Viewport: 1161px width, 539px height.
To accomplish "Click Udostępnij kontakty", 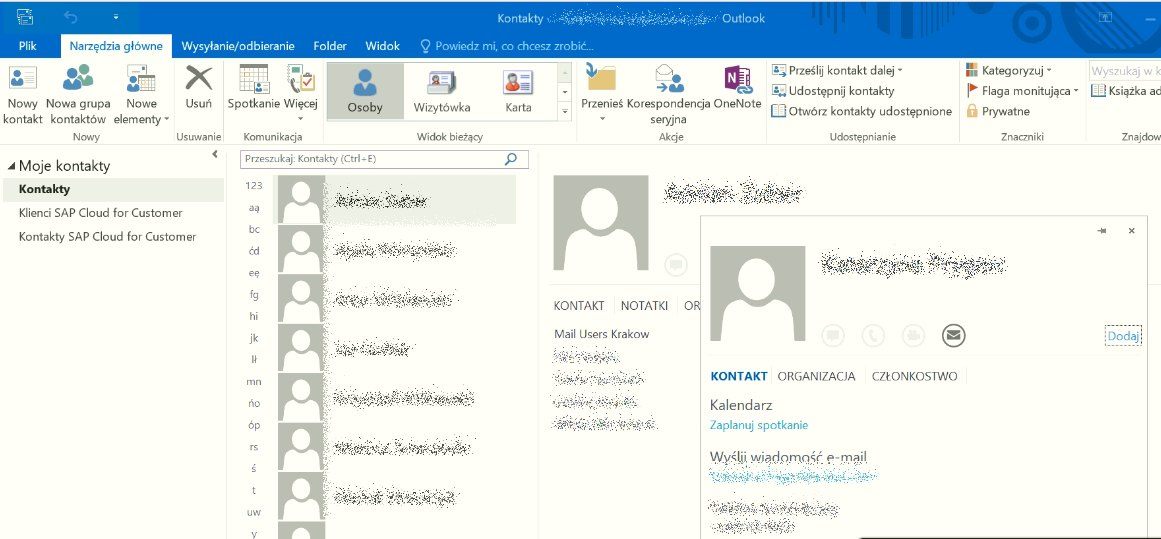I will pos(833,91).
